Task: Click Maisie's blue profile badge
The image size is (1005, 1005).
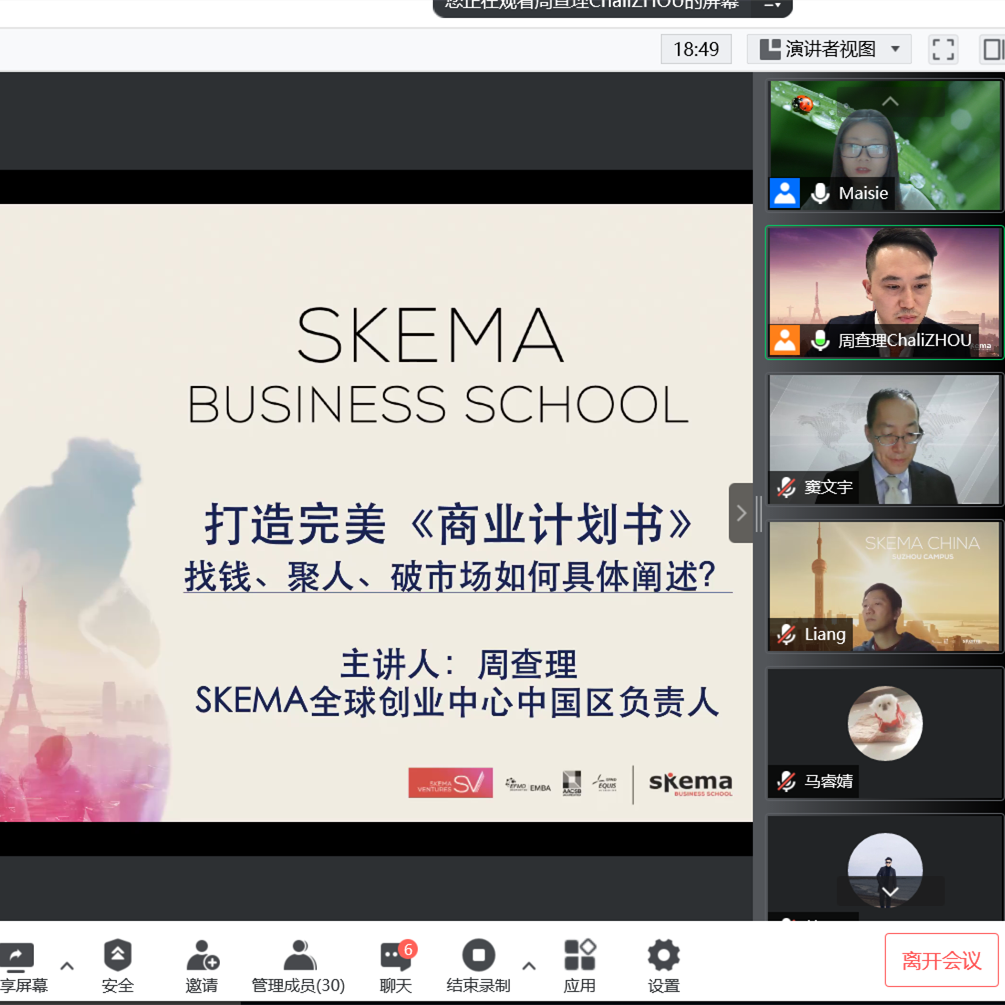Action: (x=785, y=193)
